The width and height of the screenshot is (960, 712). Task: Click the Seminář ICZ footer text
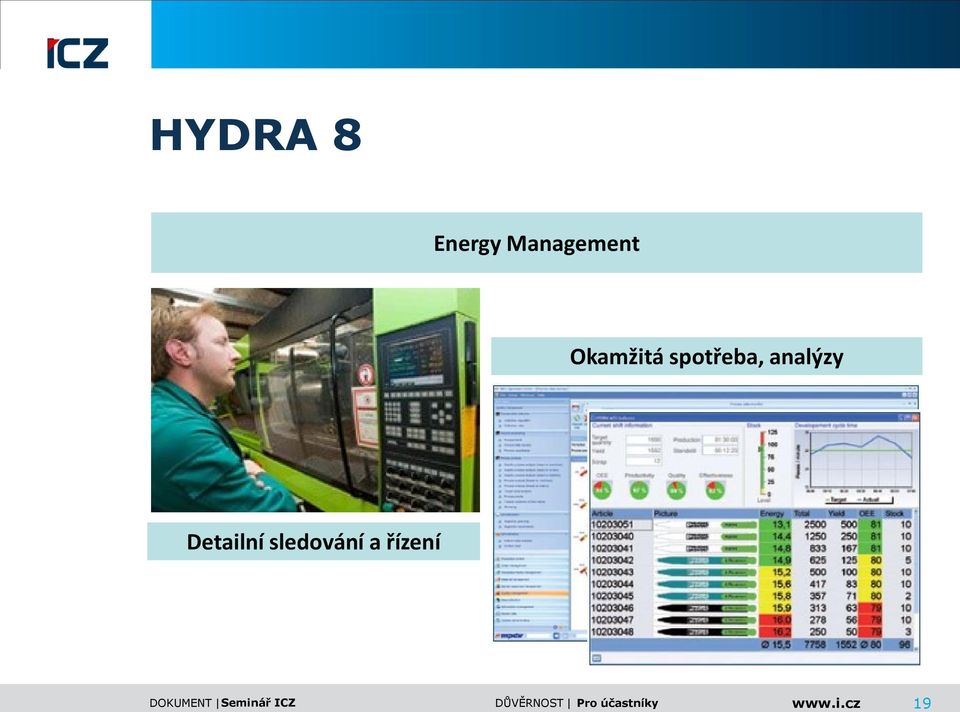click(x=258, y=703)
